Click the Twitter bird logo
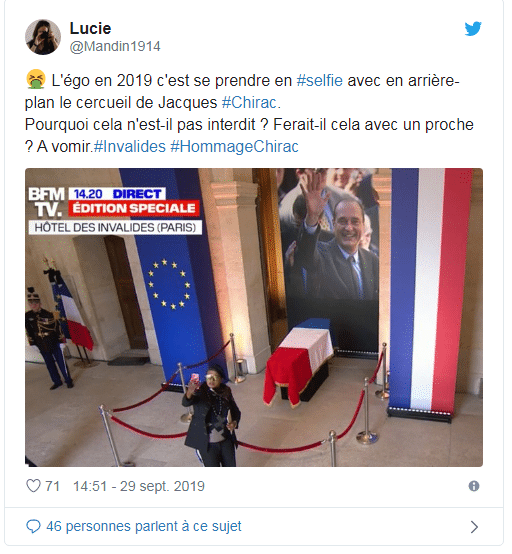 (x=473, y=29)
